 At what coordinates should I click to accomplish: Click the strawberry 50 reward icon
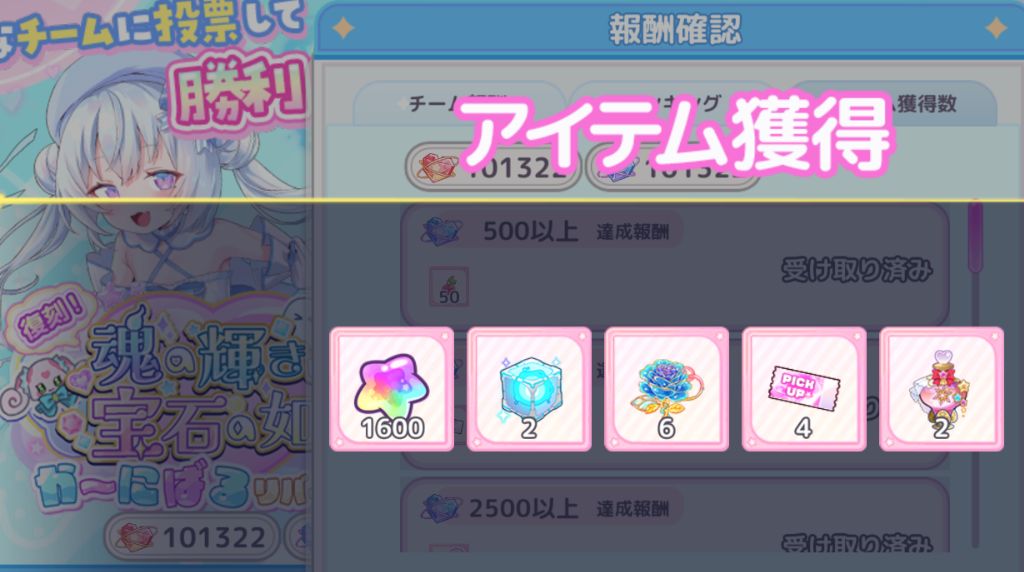tap(449, 287)
